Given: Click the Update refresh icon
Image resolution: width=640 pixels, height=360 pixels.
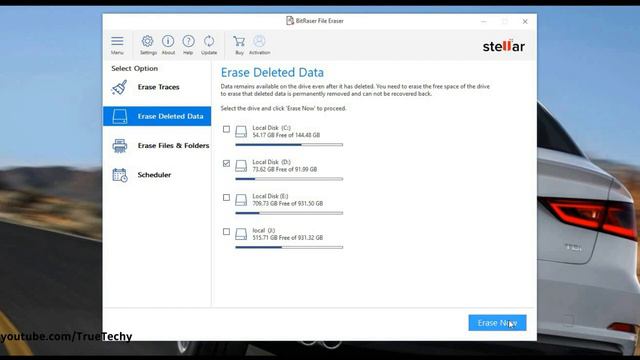Looking at the screenshot, I should pos(209,41).
